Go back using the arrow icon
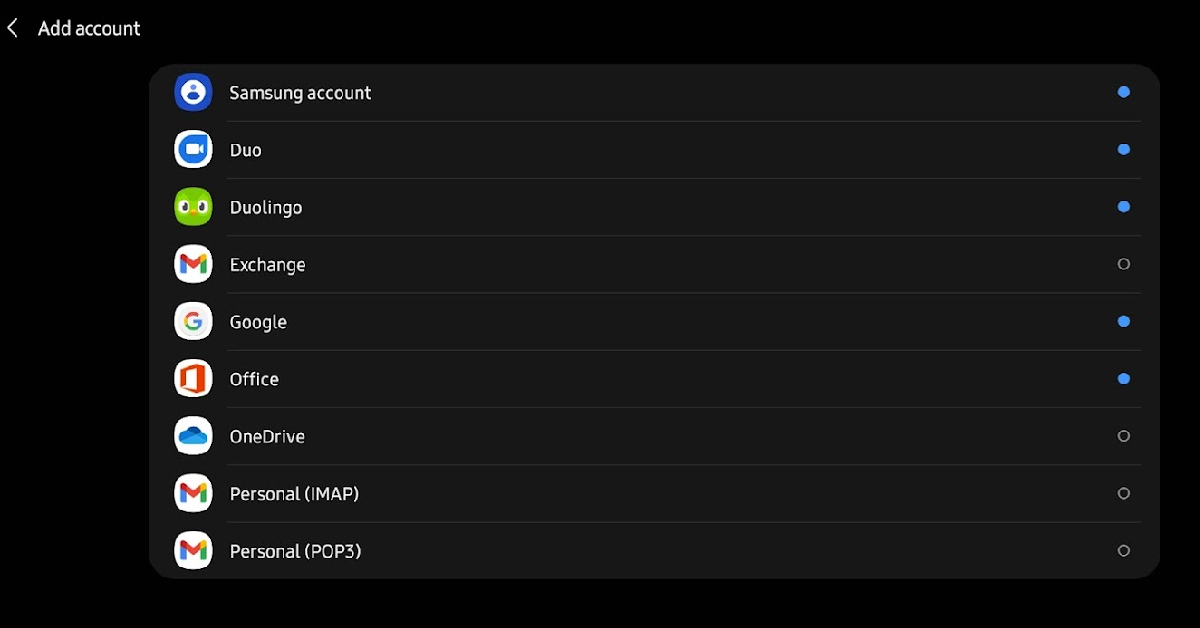1200x628 pixels. pos(13,29)
